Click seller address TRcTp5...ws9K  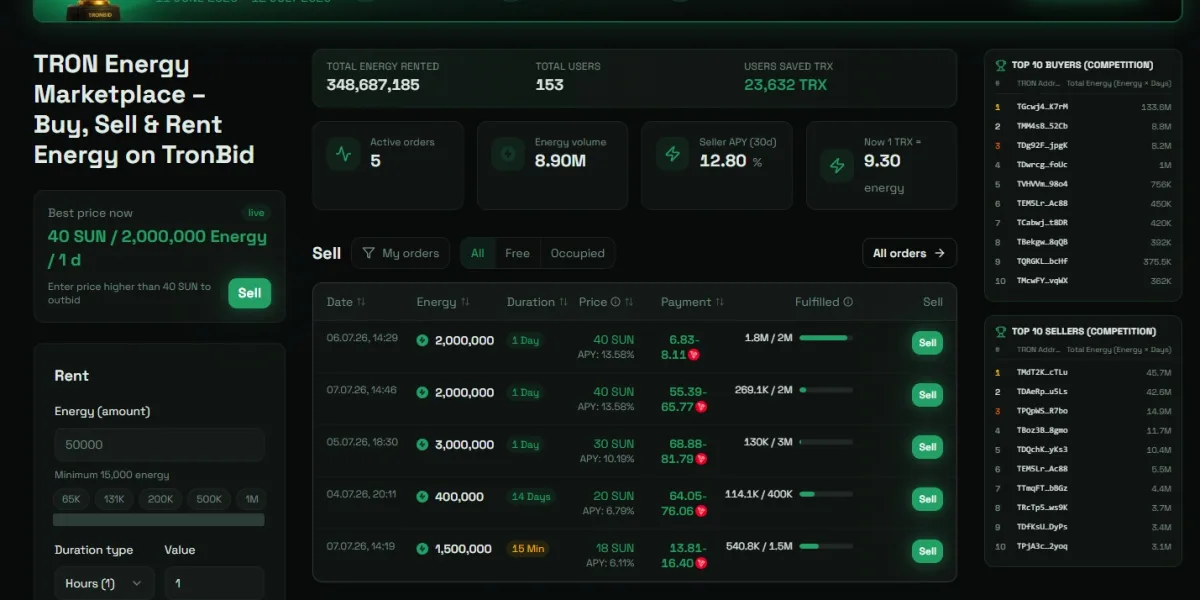click(x=1042, y=508)
